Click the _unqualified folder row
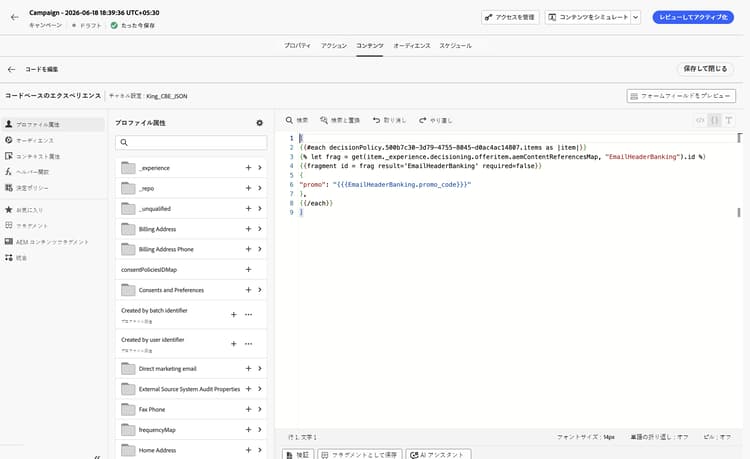750x459 pixels. click(191, 208)
